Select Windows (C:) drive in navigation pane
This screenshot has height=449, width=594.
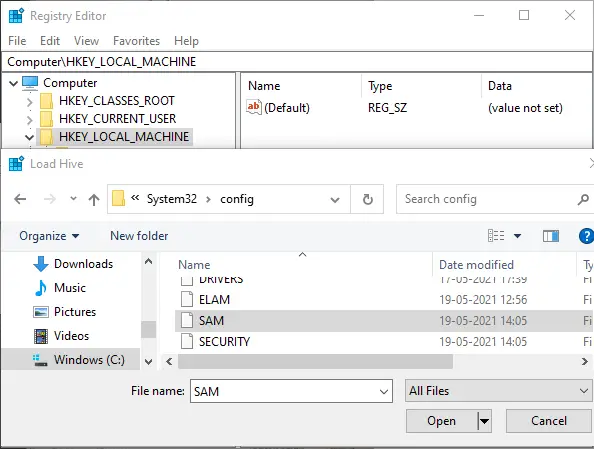point(71,359)
